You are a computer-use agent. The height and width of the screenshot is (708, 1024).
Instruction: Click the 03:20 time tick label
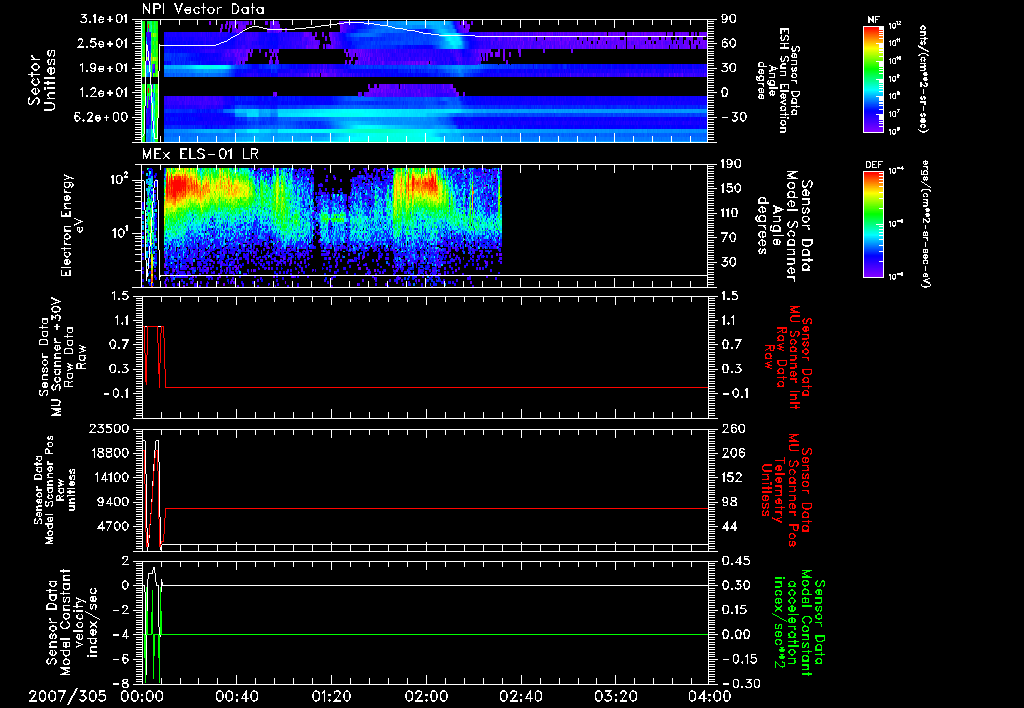tap(615, 696)
